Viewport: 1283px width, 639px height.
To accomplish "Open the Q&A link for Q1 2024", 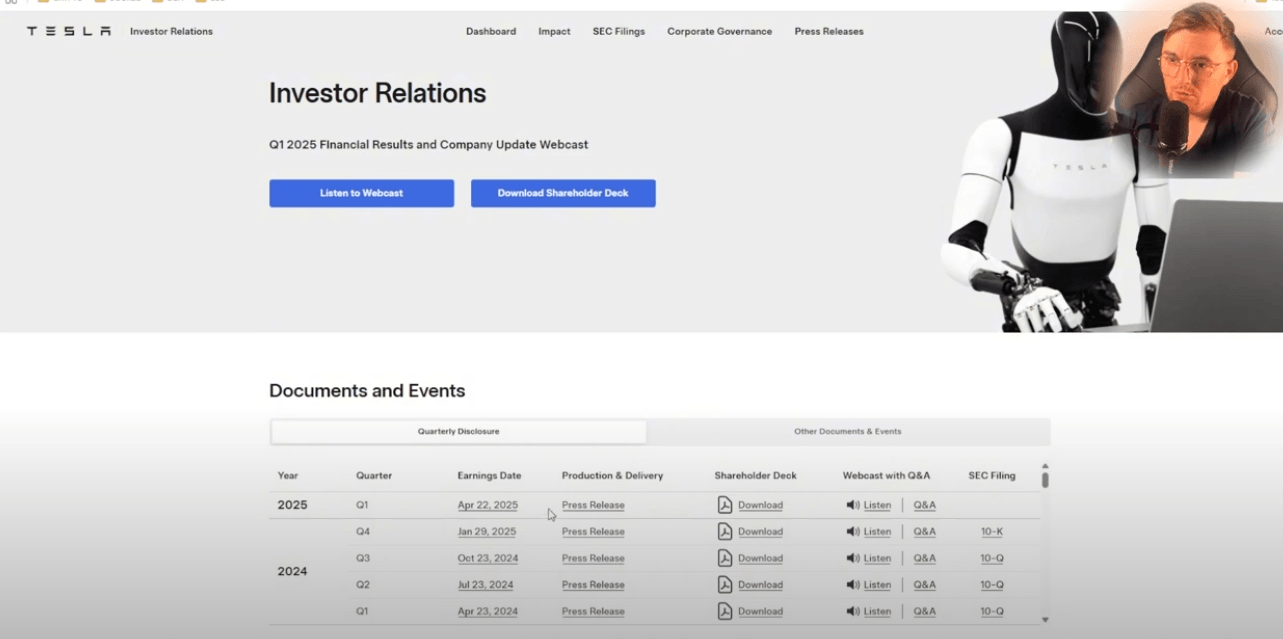I will [x=925, y=611].
